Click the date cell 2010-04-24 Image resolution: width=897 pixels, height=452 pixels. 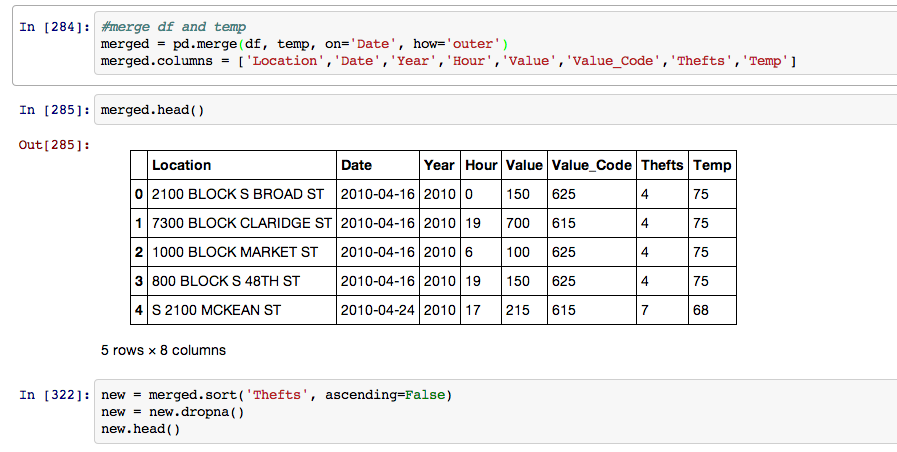click(378, 310)
